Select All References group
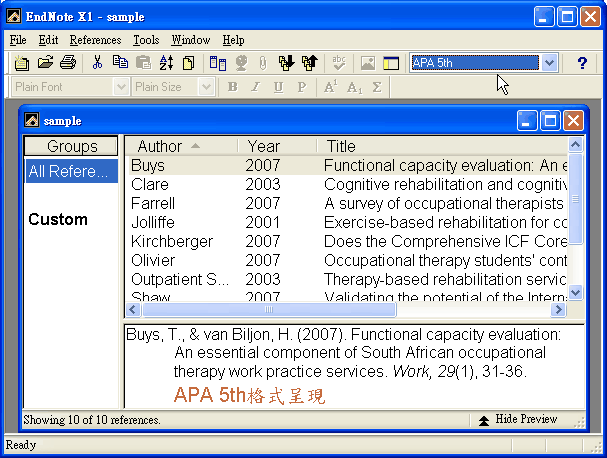 (x=71, y=171)
